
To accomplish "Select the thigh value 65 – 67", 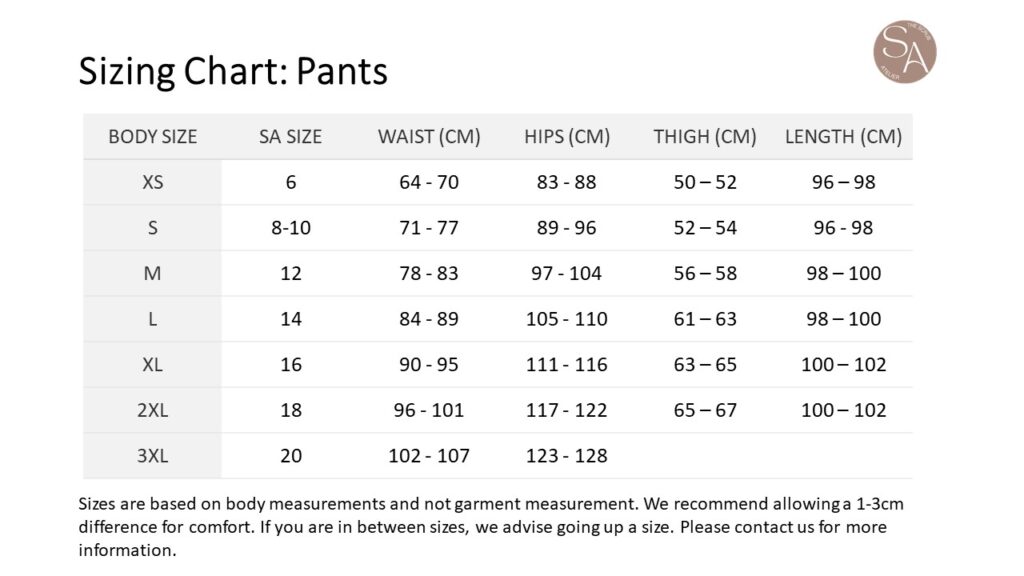I will coord(705,410).
